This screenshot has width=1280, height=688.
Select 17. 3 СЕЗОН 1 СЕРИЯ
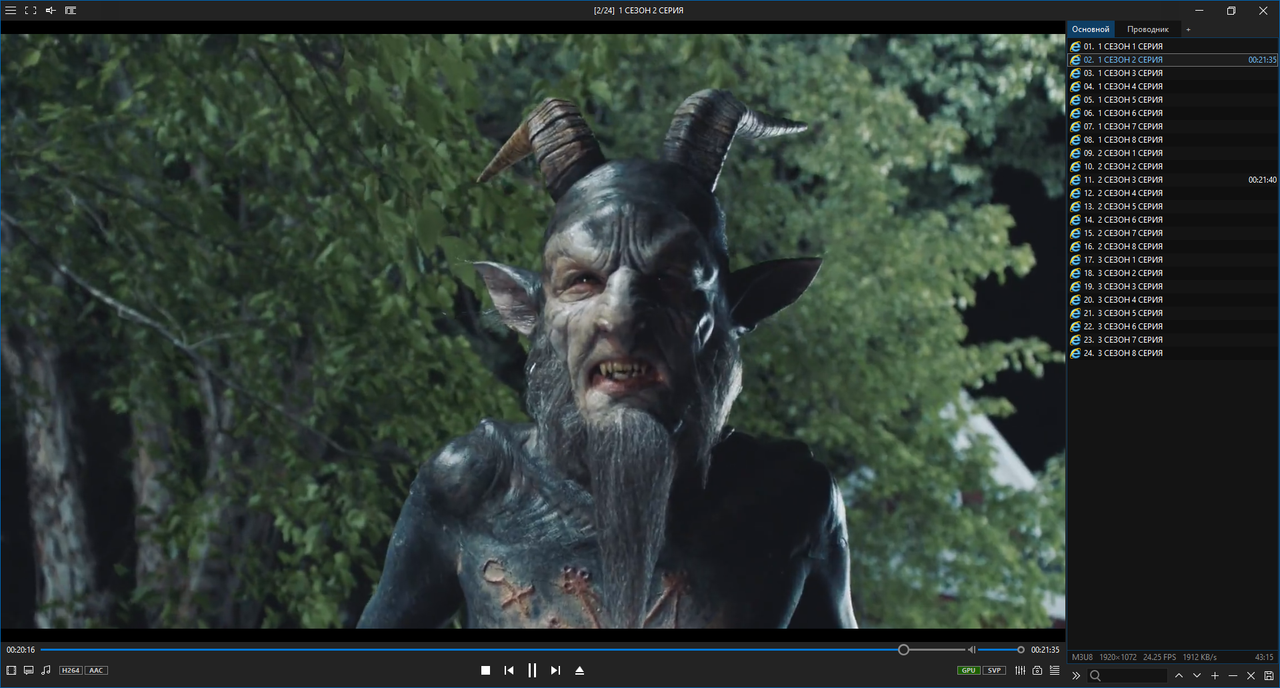[1173, 260]
